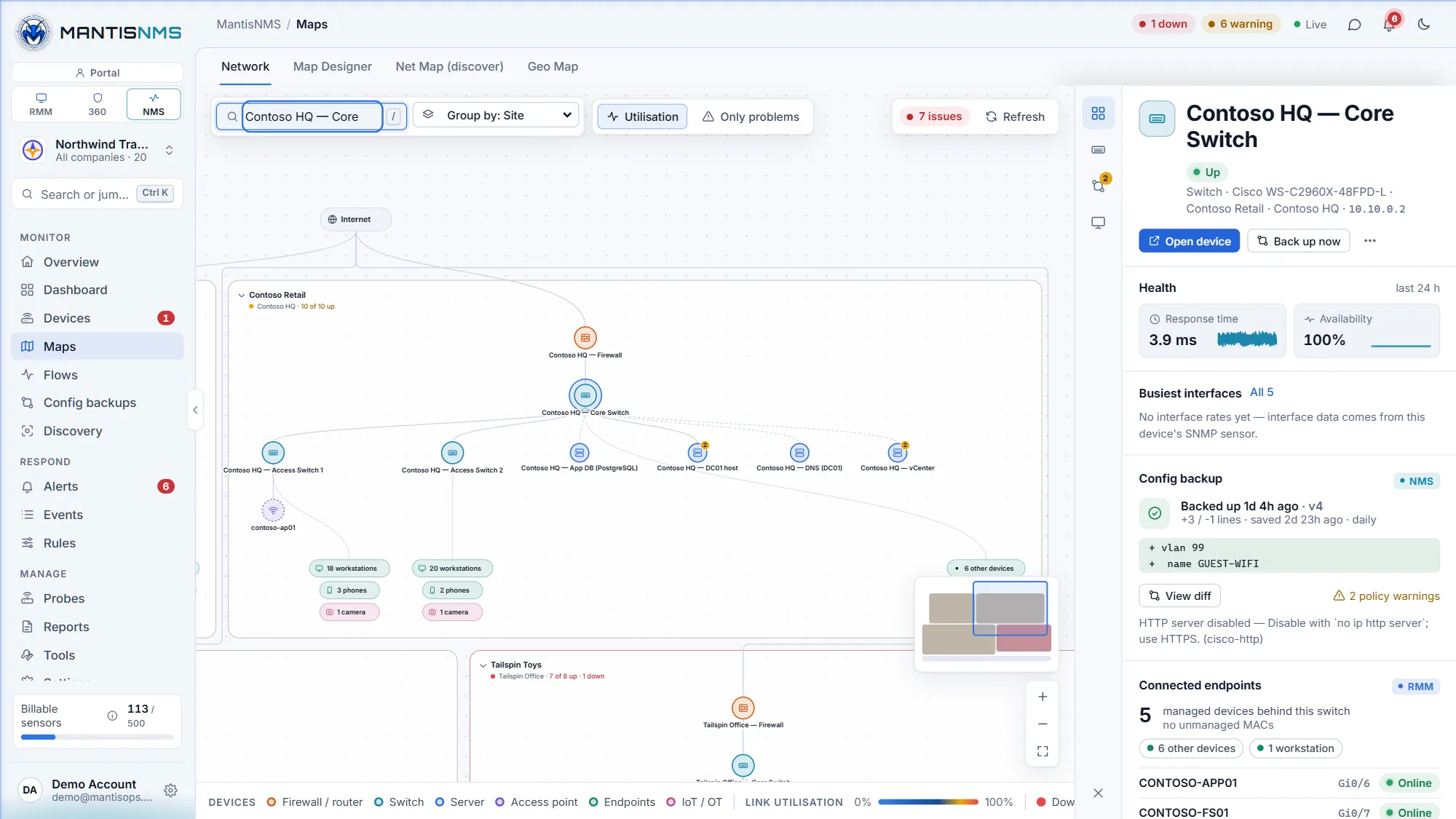
Task: Open Northwind company switcher
Action: coord(98,150)
